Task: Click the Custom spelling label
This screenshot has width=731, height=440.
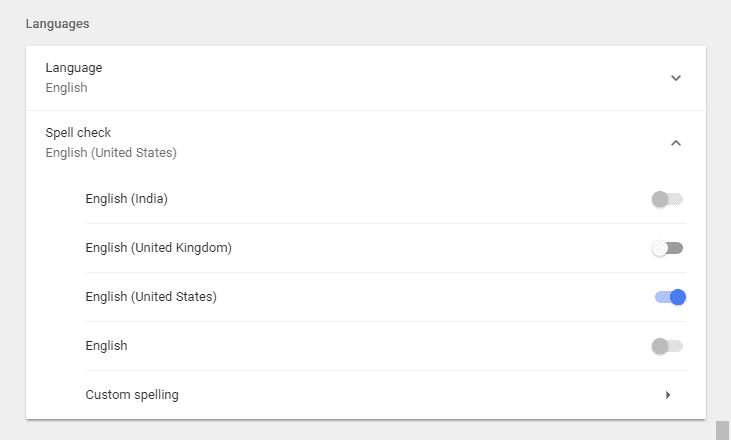Action: click(132, 395)
